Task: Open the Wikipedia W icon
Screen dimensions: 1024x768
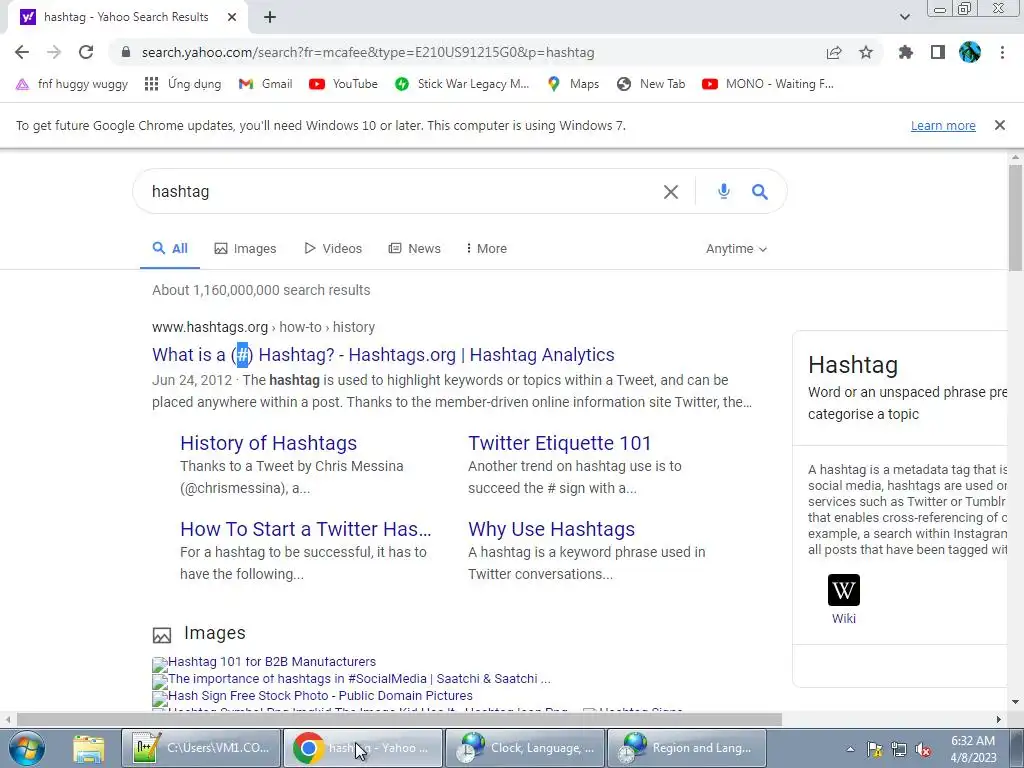Action: coord(844,590)
